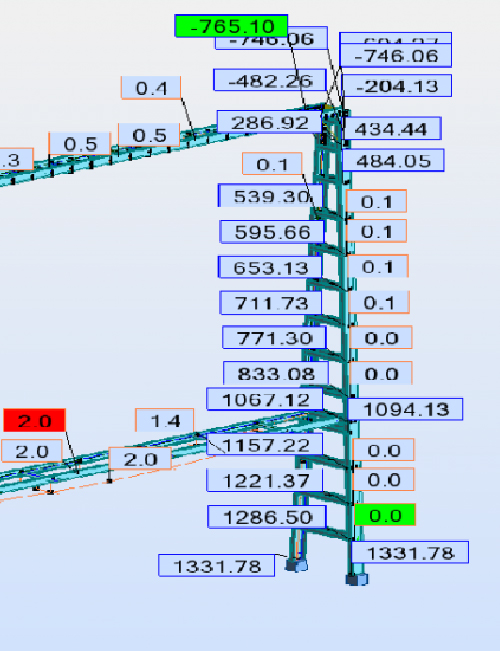This screenshot has width=500, height=651.
Task: Click the -204.13 result label
Action: coord(397,86)
